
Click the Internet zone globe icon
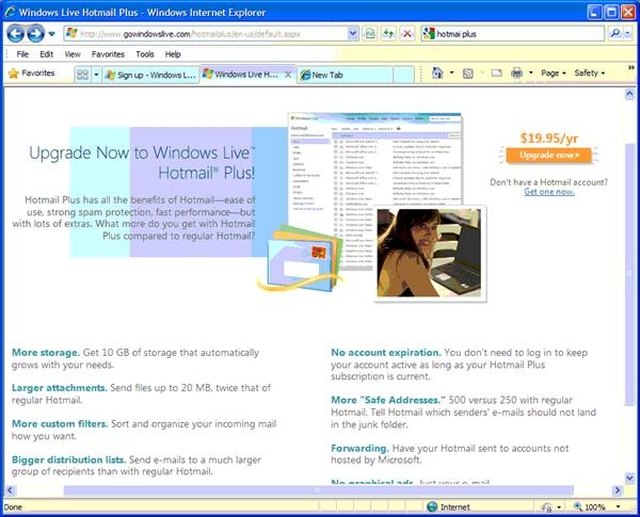pyautogui.click(x=432, y=507)
